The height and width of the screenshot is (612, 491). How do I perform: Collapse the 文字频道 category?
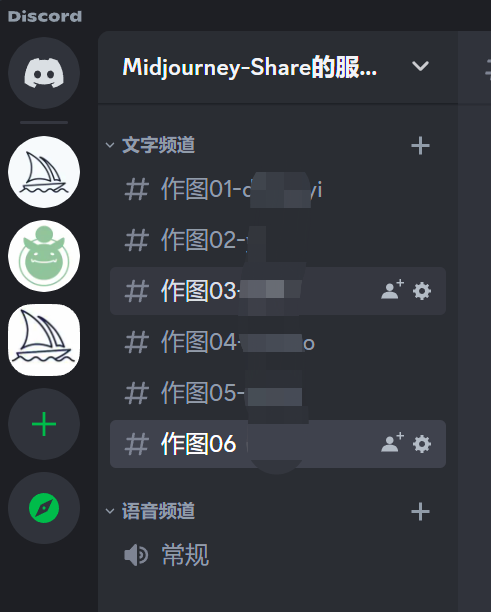(x=151, y=145)
